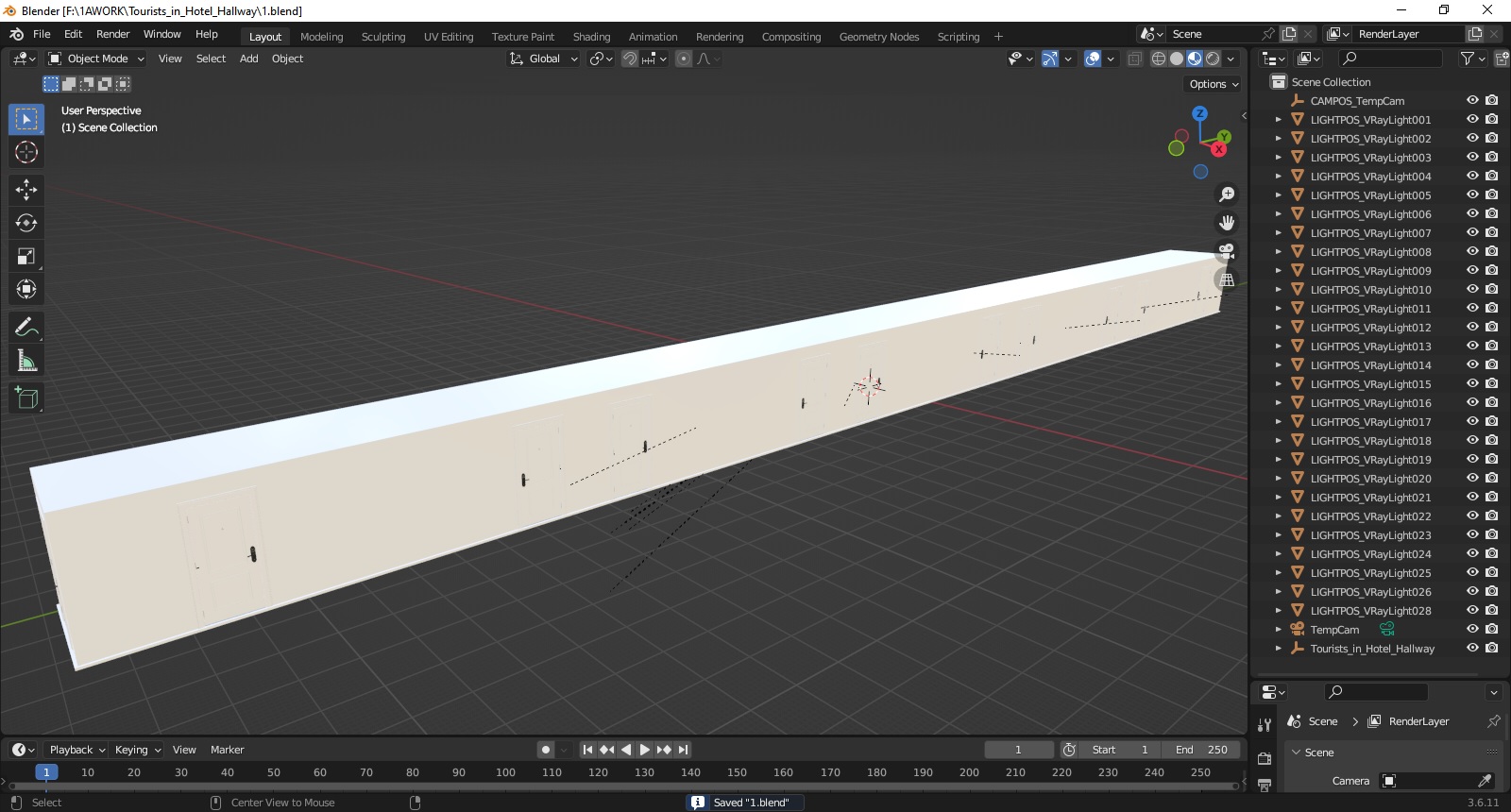Open the Global transform orientation dropdown

543,59
